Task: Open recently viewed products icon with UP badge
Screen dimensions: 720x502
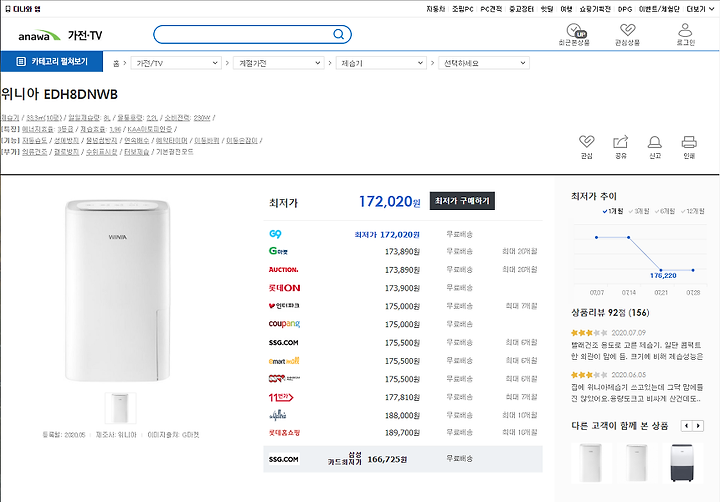Action: click(x=575, y=31)
